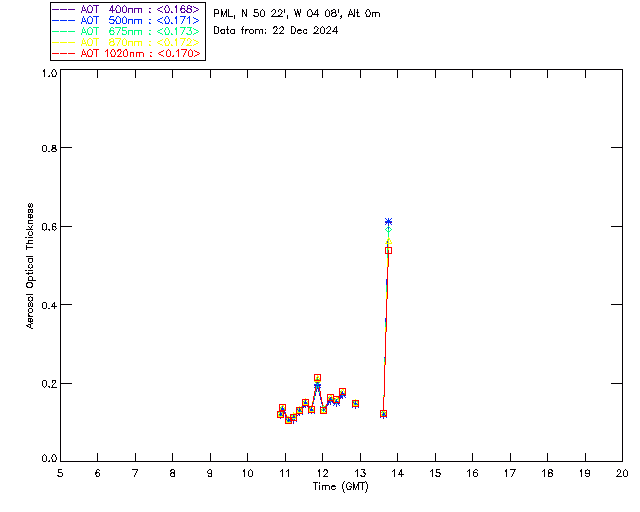
Task: Click the 'Data from: 22 Dec 2024' text
Action: tap(276, 31)
